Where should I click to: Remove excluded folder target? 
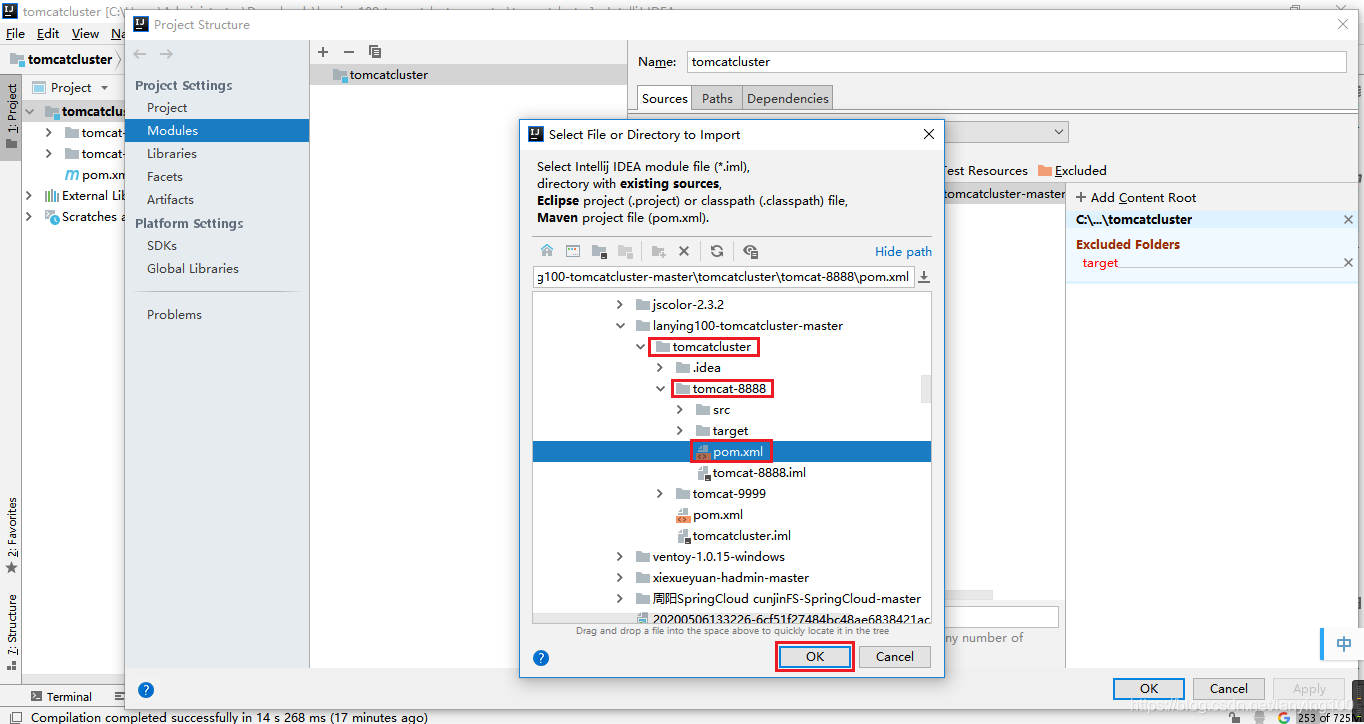[1348, 263]
